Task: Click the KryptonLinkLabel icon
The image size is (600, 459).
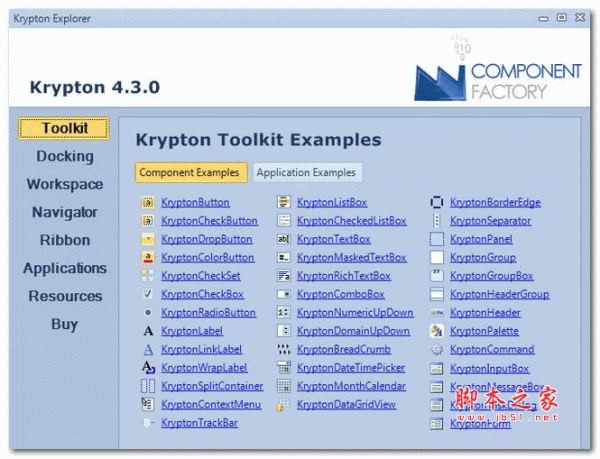Action: pyautogui.click(x=148, y=349)
